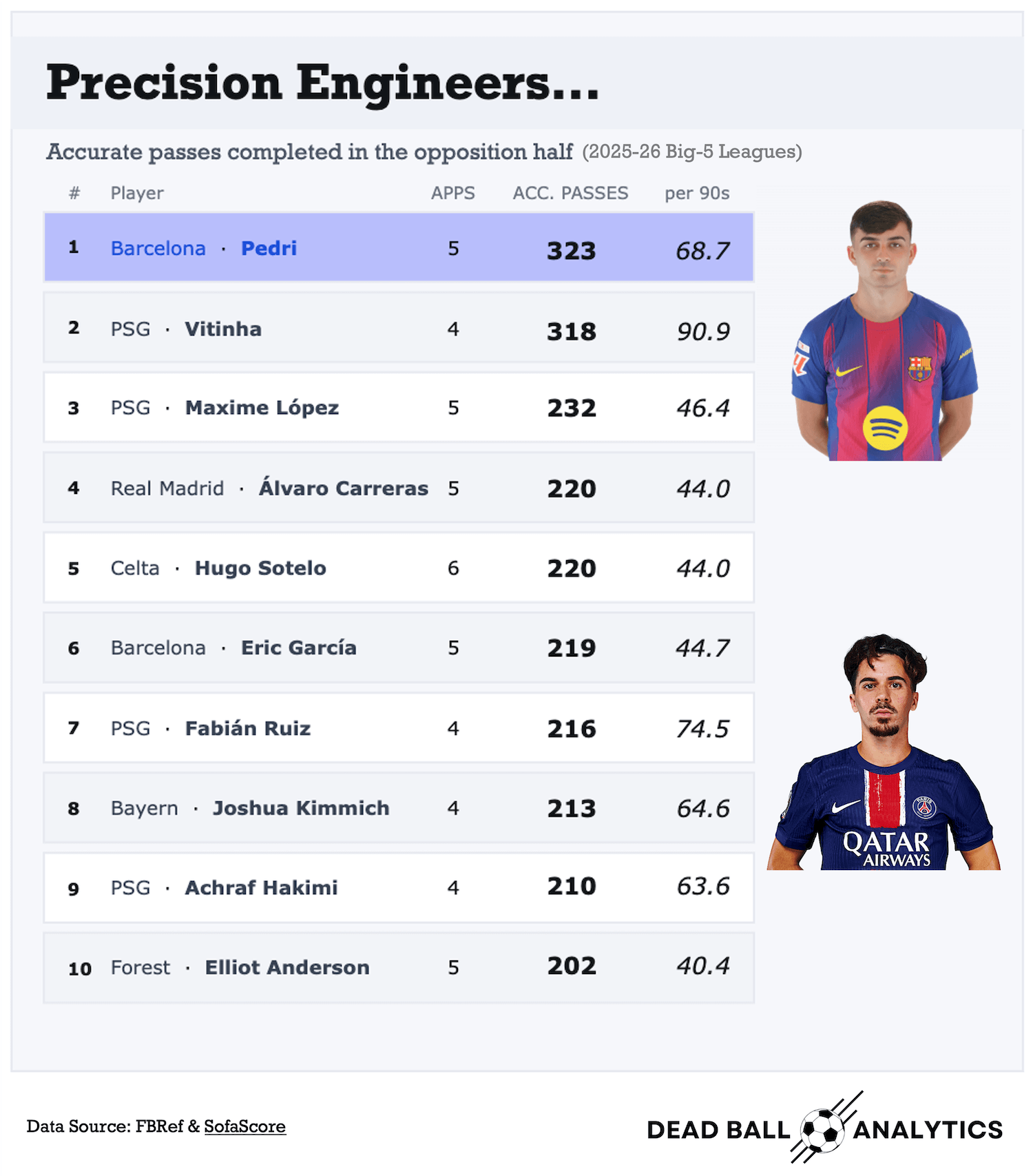The image size is (1033, 1176).
Task: Select the highlighted Pedri row
Action: click(399, 247)
